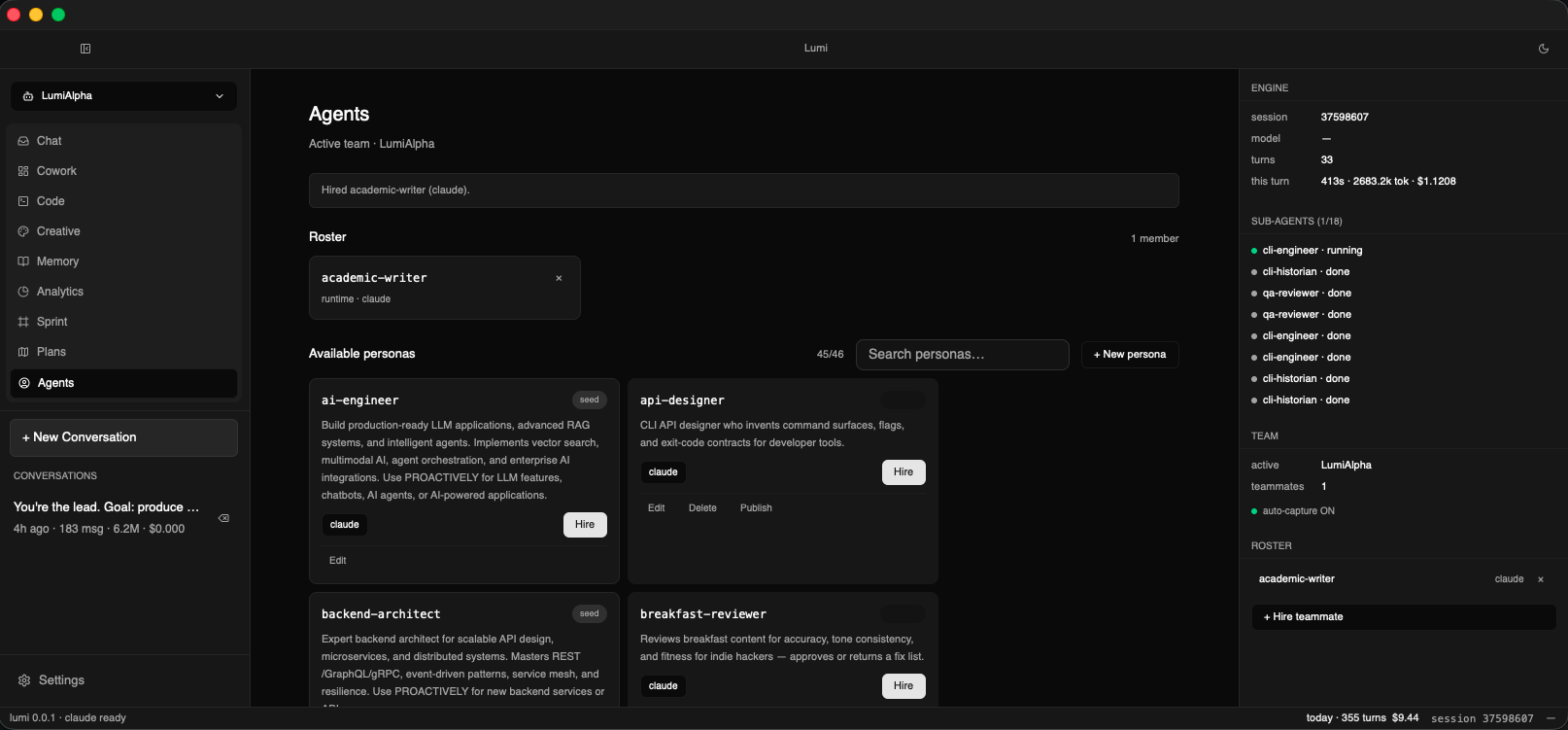Remove academic-writer from the roster card
1568x730 pixels.
point(559,278)
